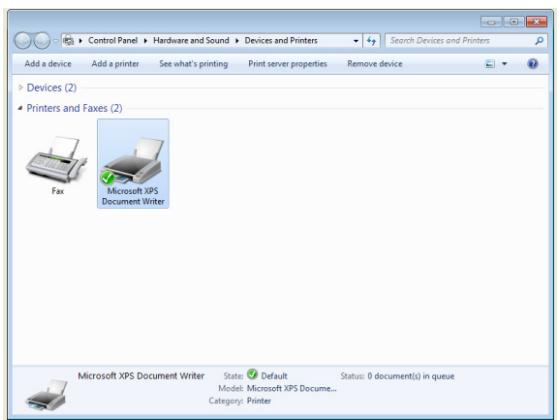Open the address bar history dropdown
The image size is (559, 420).
[x=355, y=41]
